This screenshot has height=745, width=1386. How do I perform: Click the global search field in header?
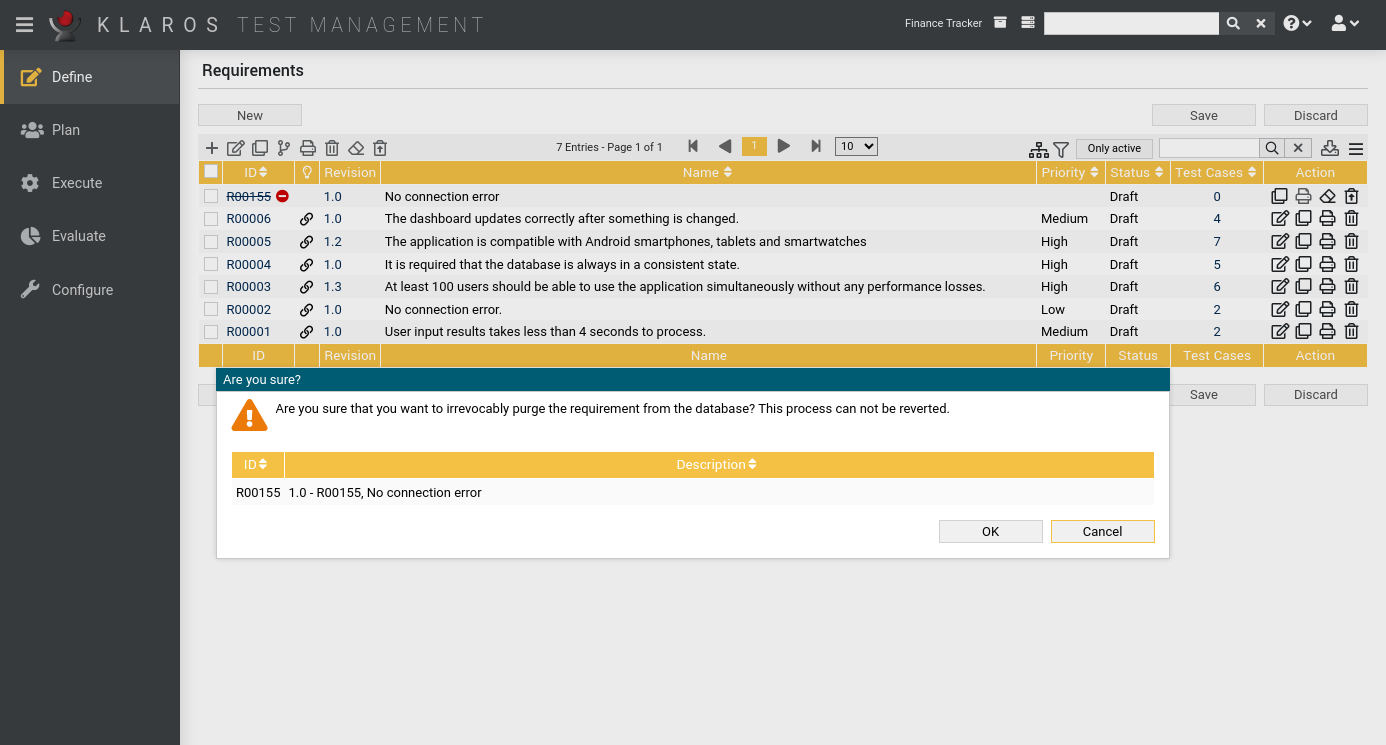1130,24
